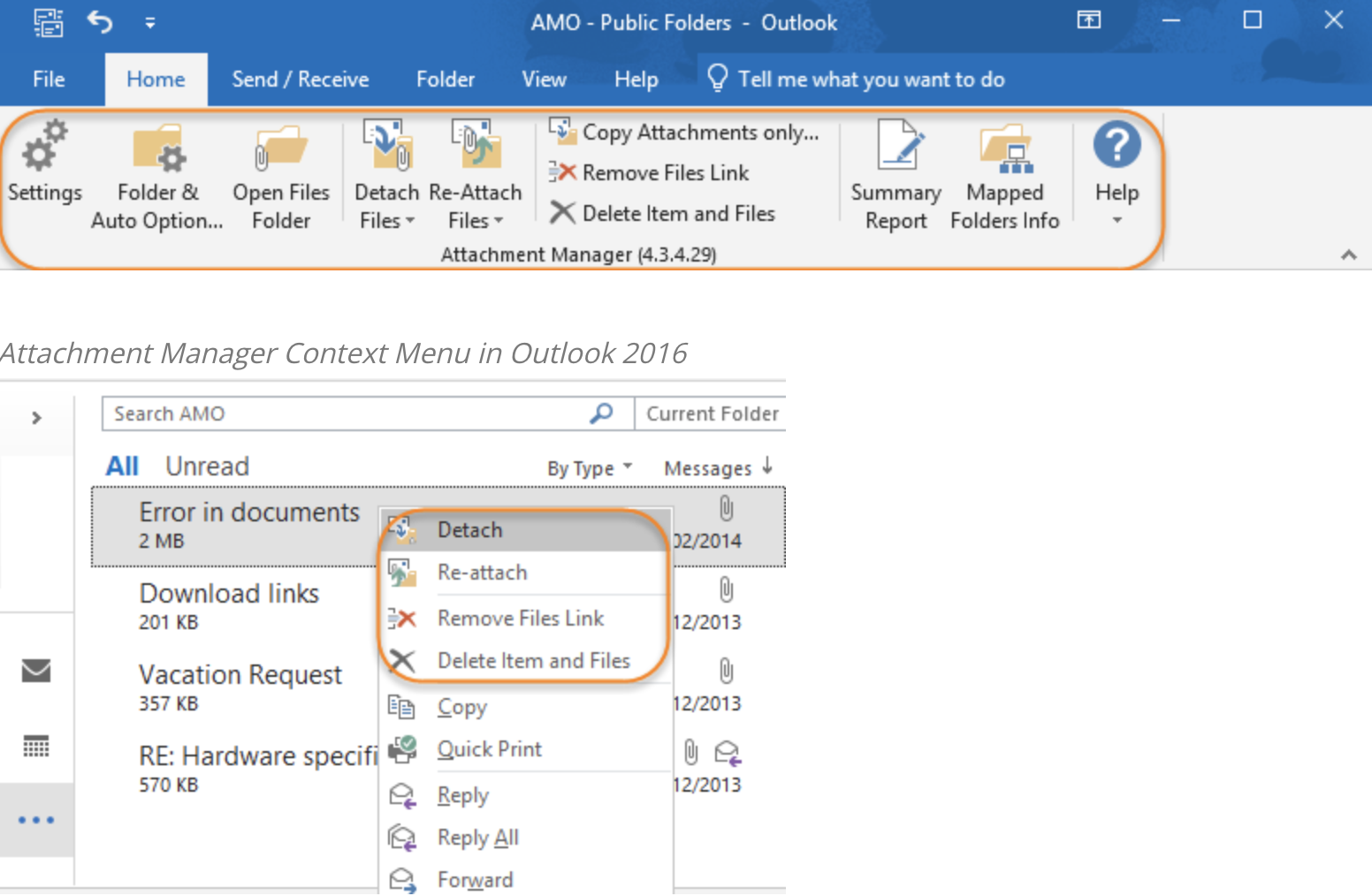This screenshot has width=1372, height=896.
Task: Choose Reply in the context menu
Action: (x=526, y=795)
